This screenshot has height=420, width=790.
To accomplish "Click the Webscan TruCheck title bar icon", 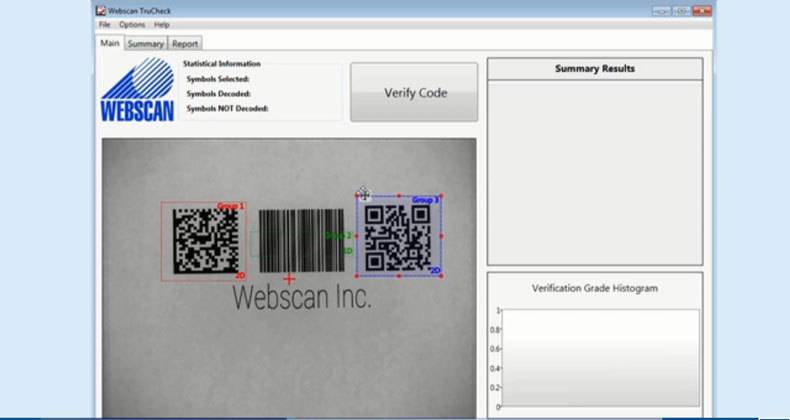I will [x=101, y=10].
